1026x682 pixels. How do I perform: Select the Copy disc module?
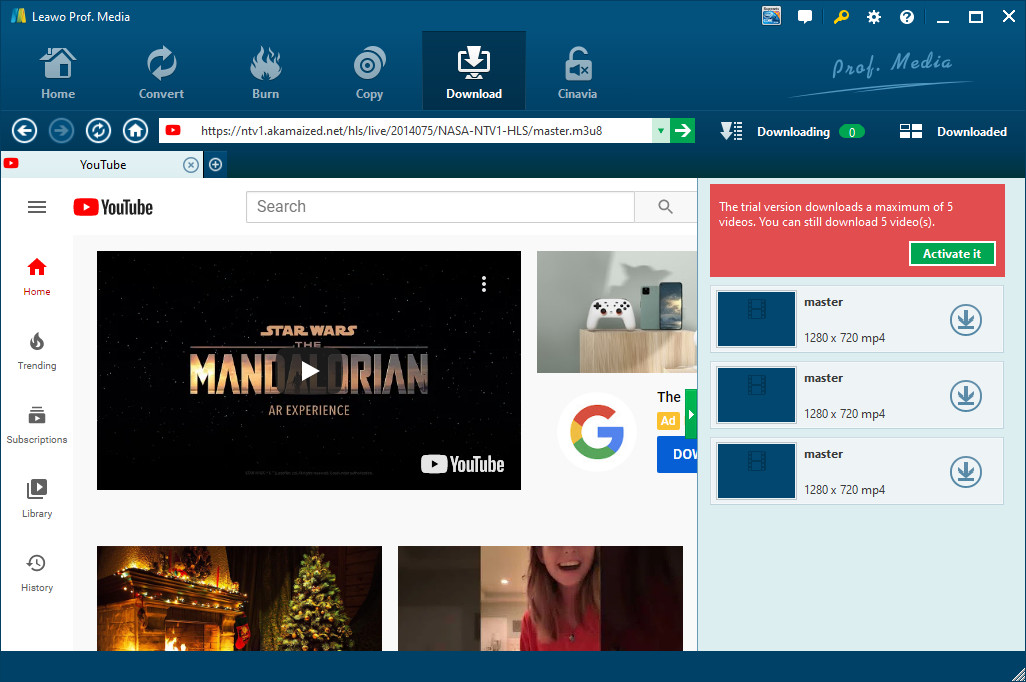(x=369, y=73)
